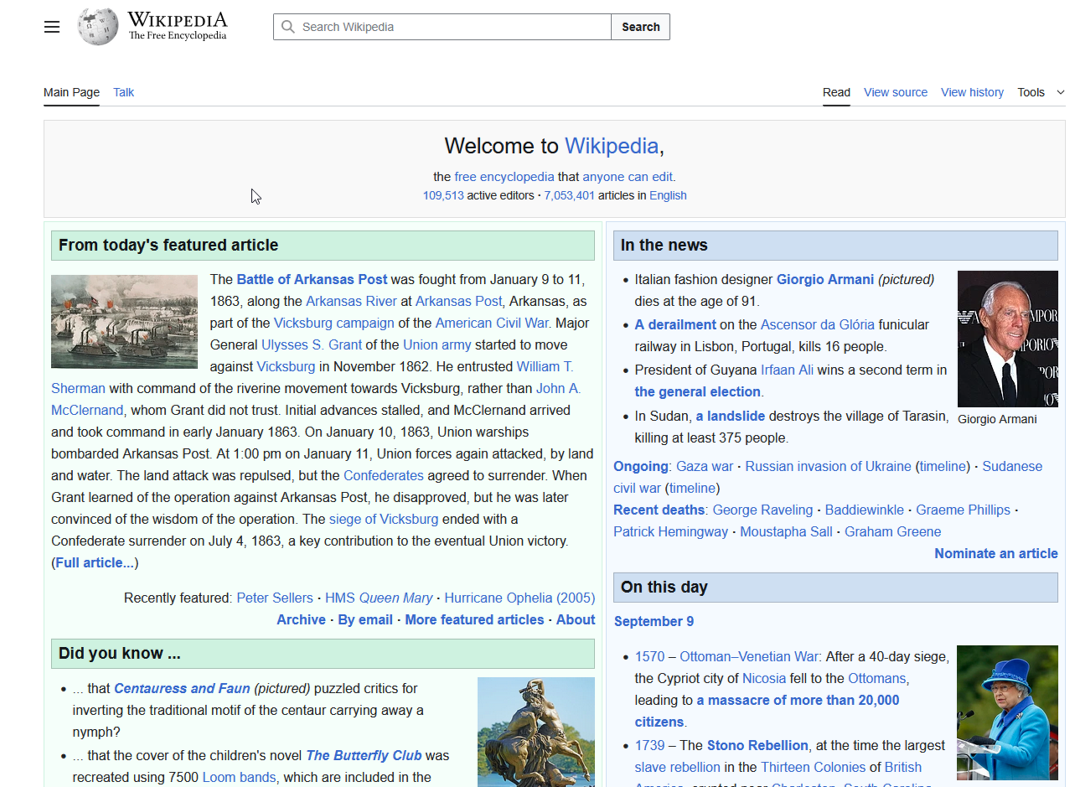Click the magnifier icon in the search bar

point(290,26)
